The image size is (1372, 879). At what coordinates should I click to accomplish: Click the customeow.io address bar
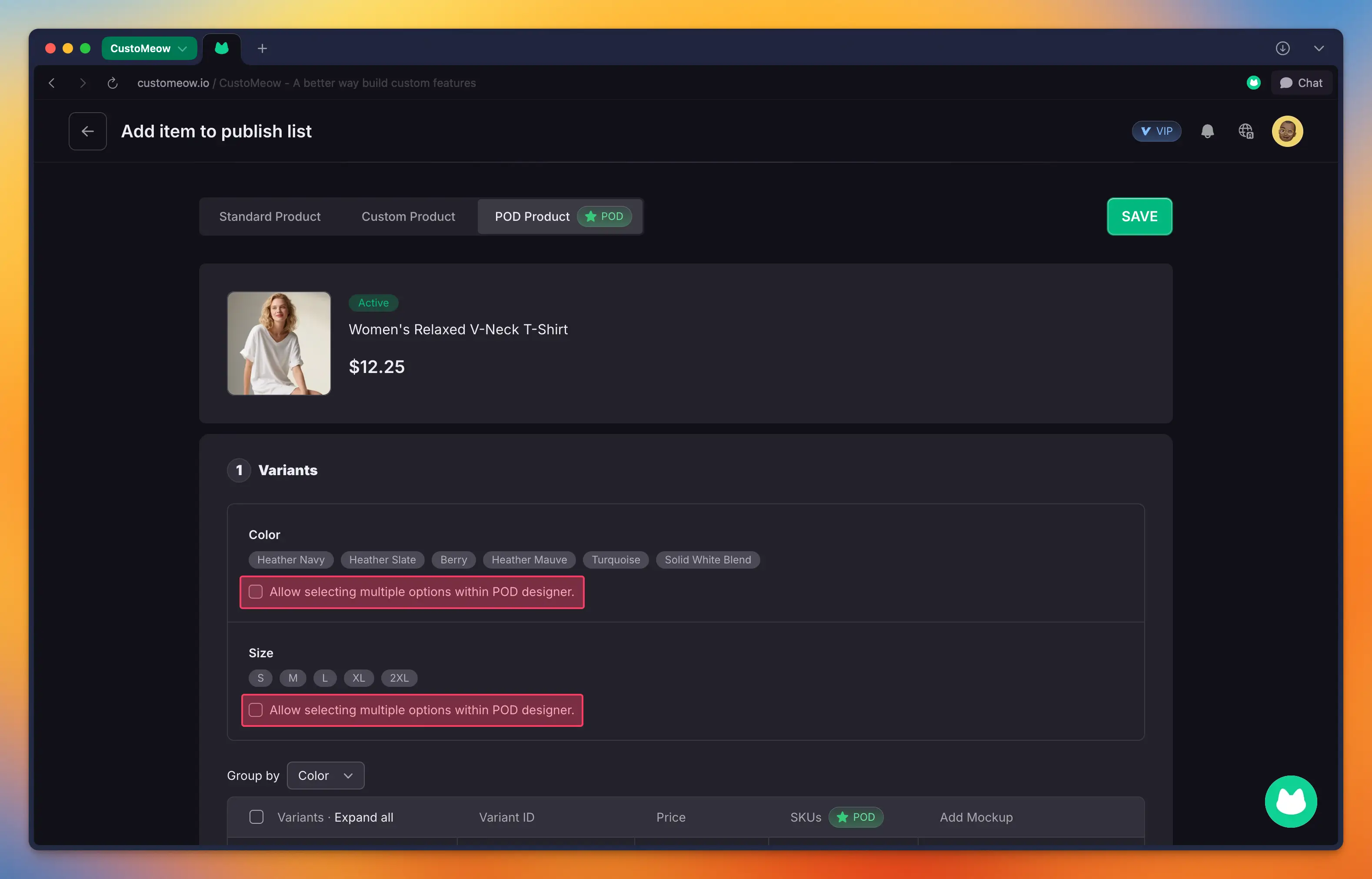point(306,83)
